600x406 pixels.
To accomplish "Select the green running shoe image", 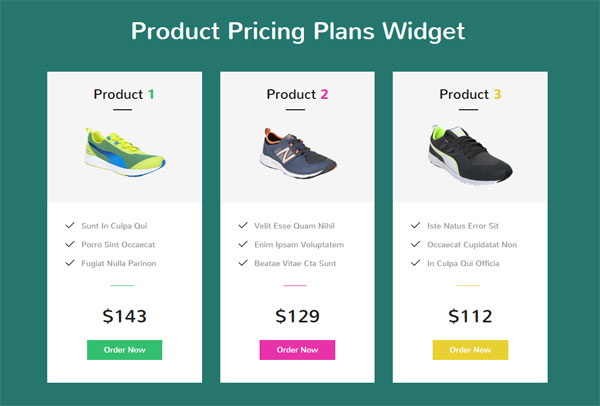I will 124,152.
